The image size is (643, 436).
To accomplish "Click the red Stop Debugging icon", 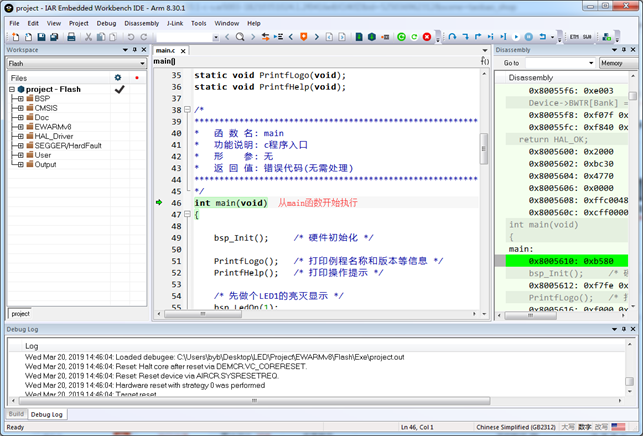I will point(427,37).
